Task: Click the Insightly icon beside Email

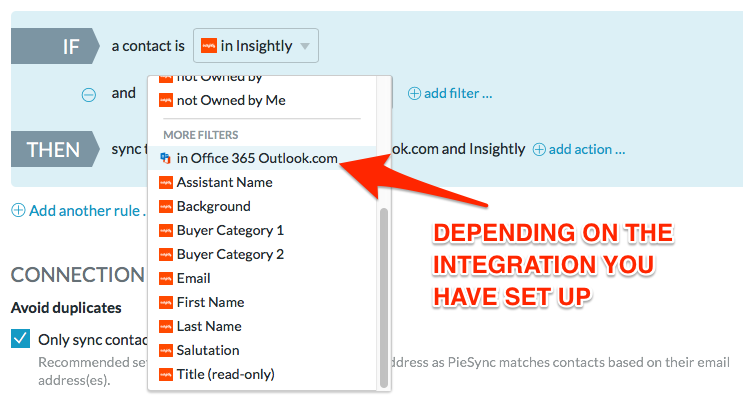Action: 165,279
